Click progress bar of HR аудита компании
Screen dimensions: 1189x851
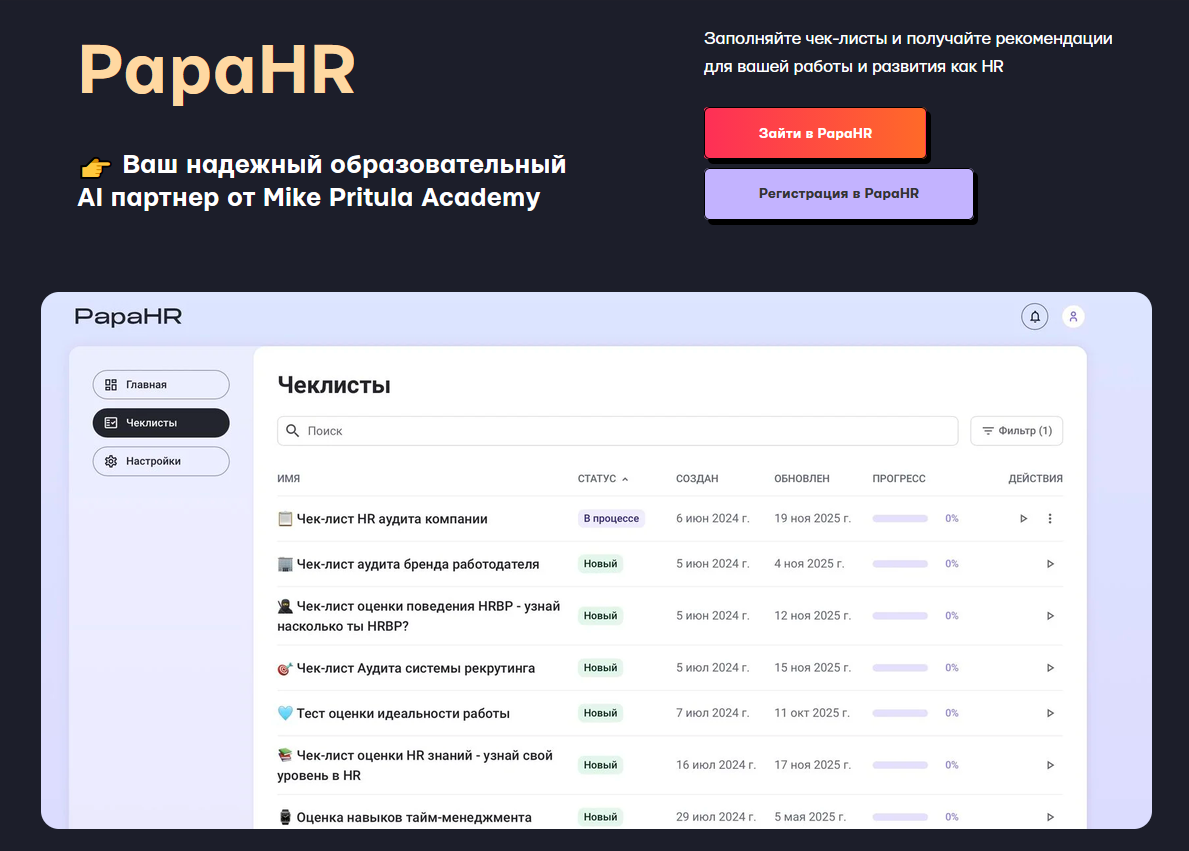900,519
